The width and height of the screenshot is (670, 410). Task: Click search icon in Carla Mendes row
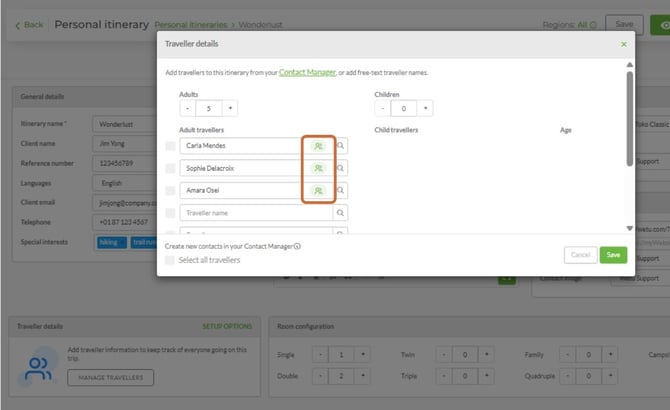[341, 146]
